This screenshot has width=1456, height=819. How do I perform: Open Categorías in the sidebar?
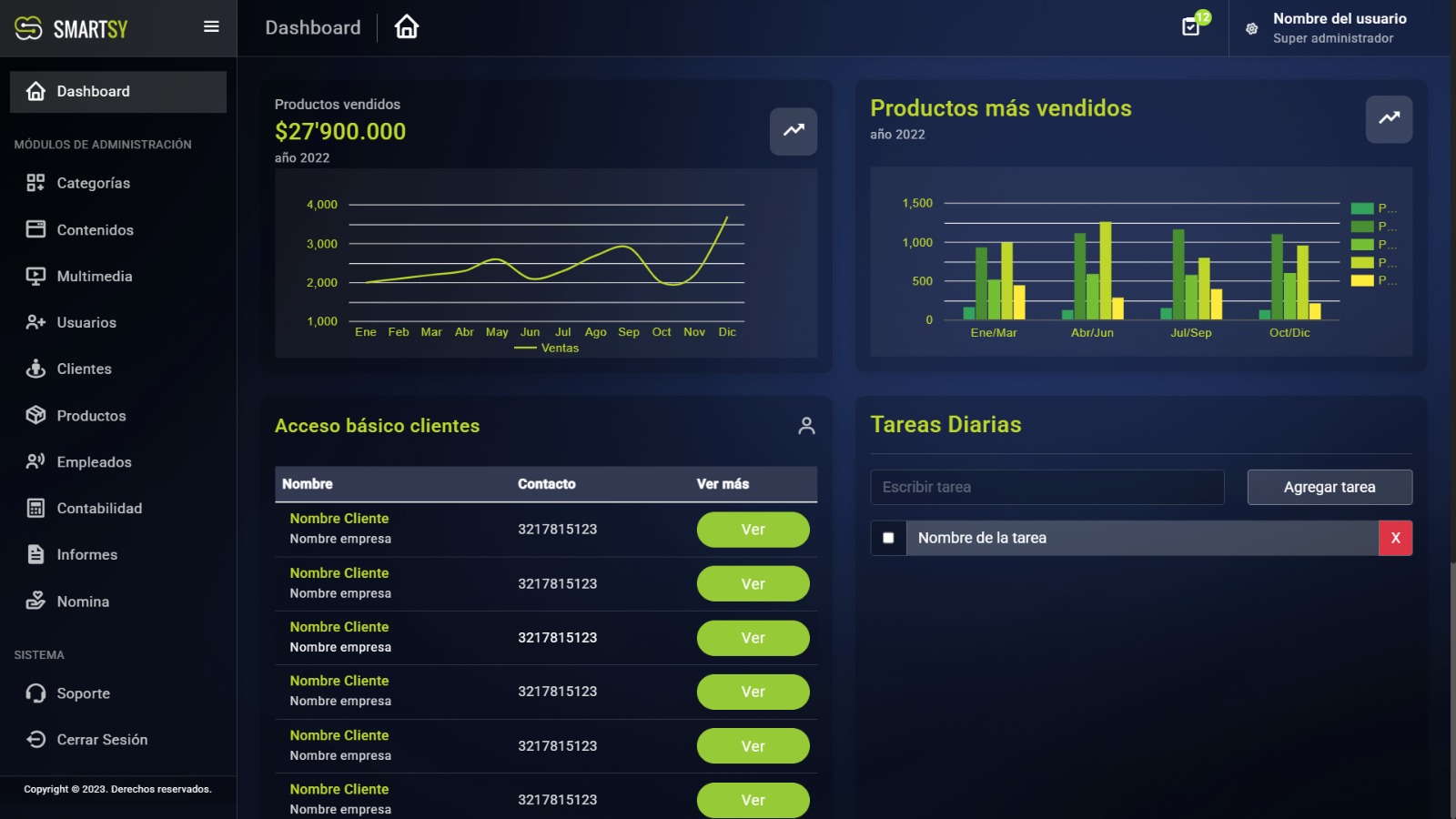(x=93, y=183)
